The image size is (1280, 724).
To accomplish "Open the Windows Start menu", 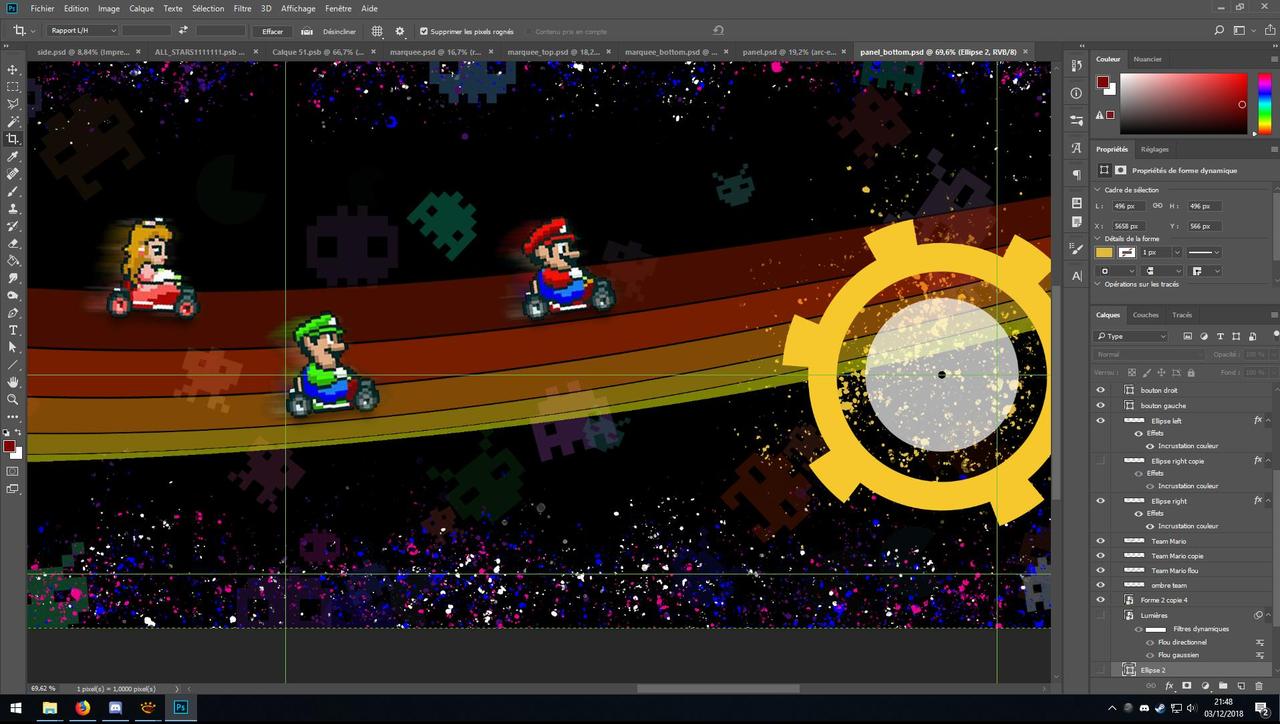I will click(15, 708).
